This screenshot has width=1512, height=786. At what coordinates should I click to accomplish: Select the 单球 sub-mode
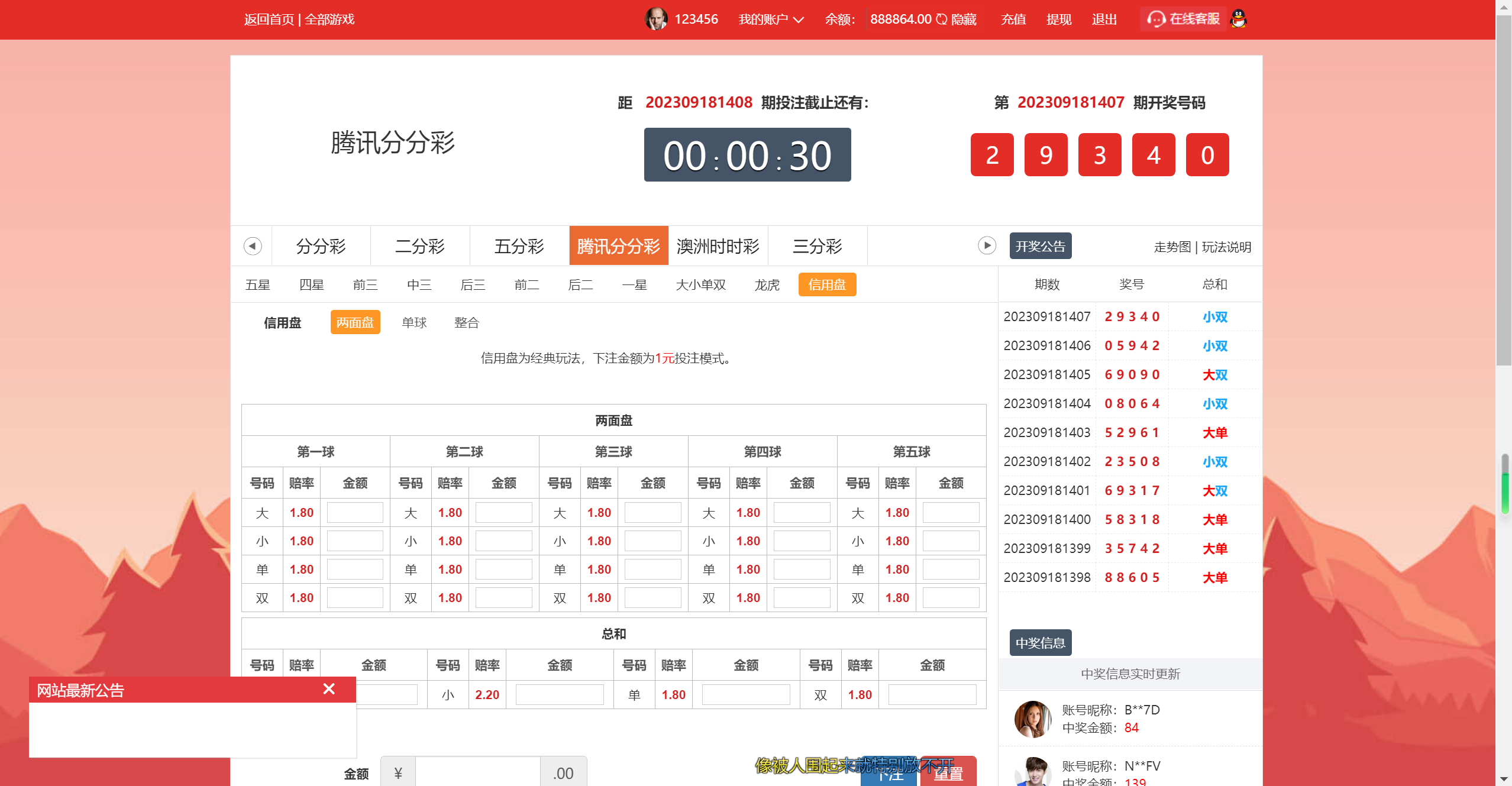coord(413,322)
